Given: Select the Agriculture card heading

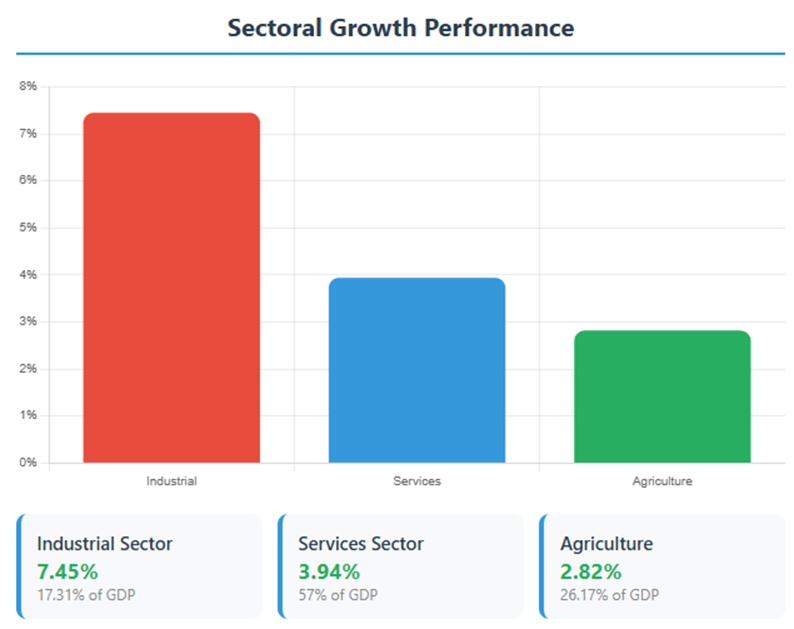Looking at the screenshot, I should pyautogui.click(x=606, y=544).
